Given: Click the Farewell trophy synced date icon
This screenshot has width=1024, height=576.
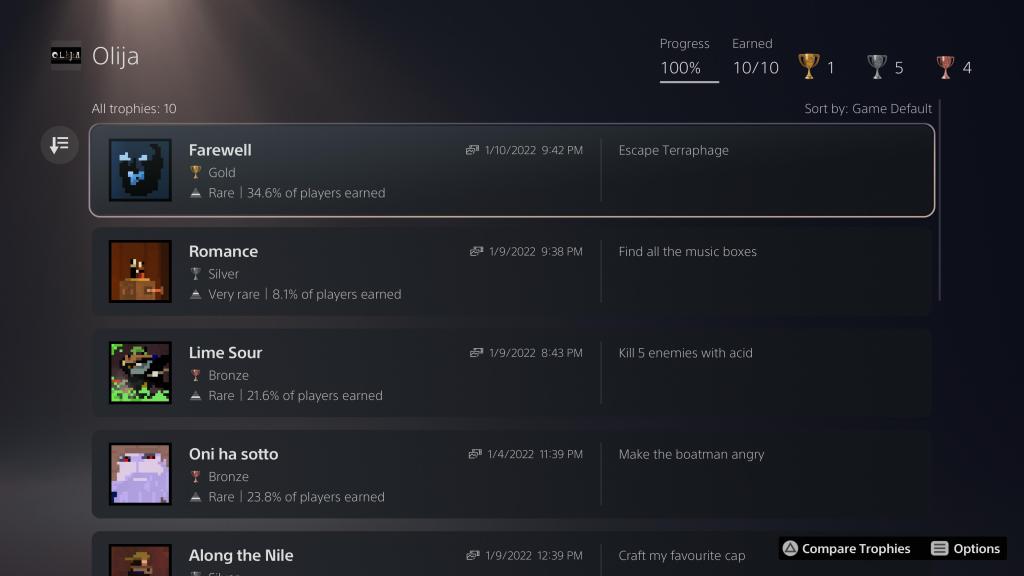Looking at the screenshot, I should click(472, 150).
